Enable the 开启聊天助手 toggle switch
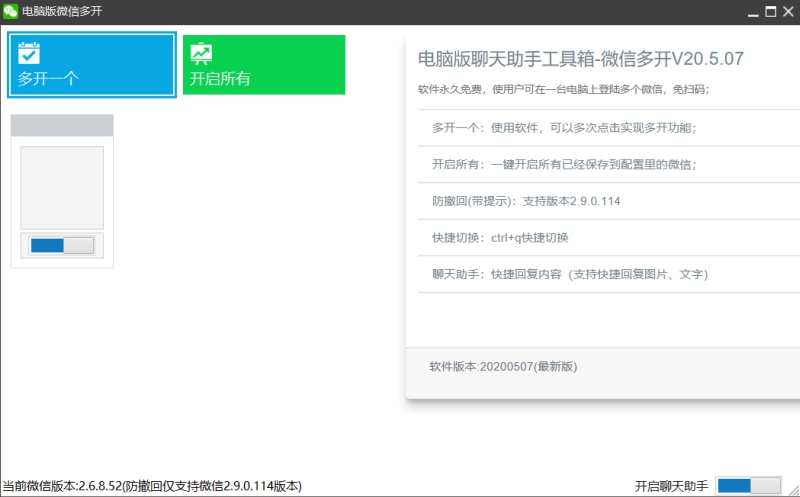Viewport: 800px width, 497px height. pos(748,485)
